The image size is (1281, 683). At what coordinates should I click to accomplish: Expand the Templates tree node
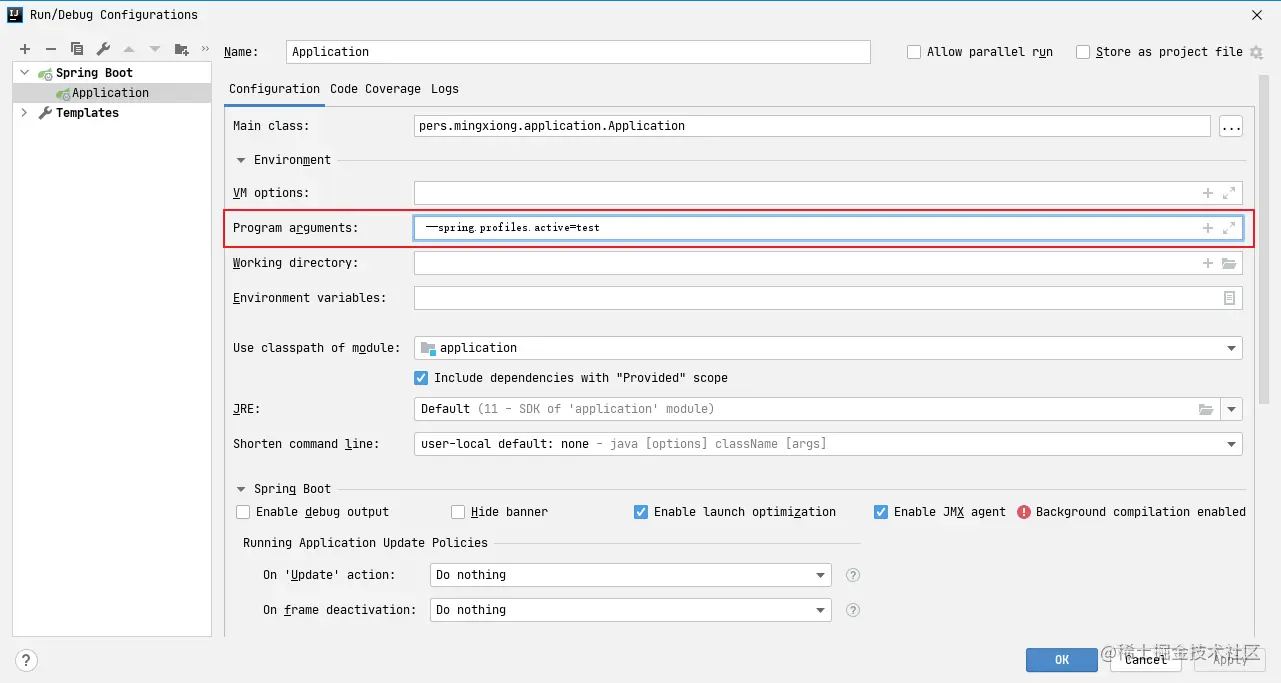[x=24, y=113]
